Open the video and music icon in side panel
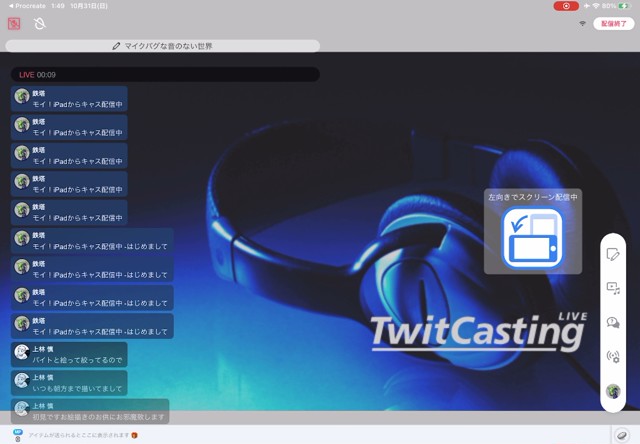The image size is (640, 444). click(x=613, y=288)
